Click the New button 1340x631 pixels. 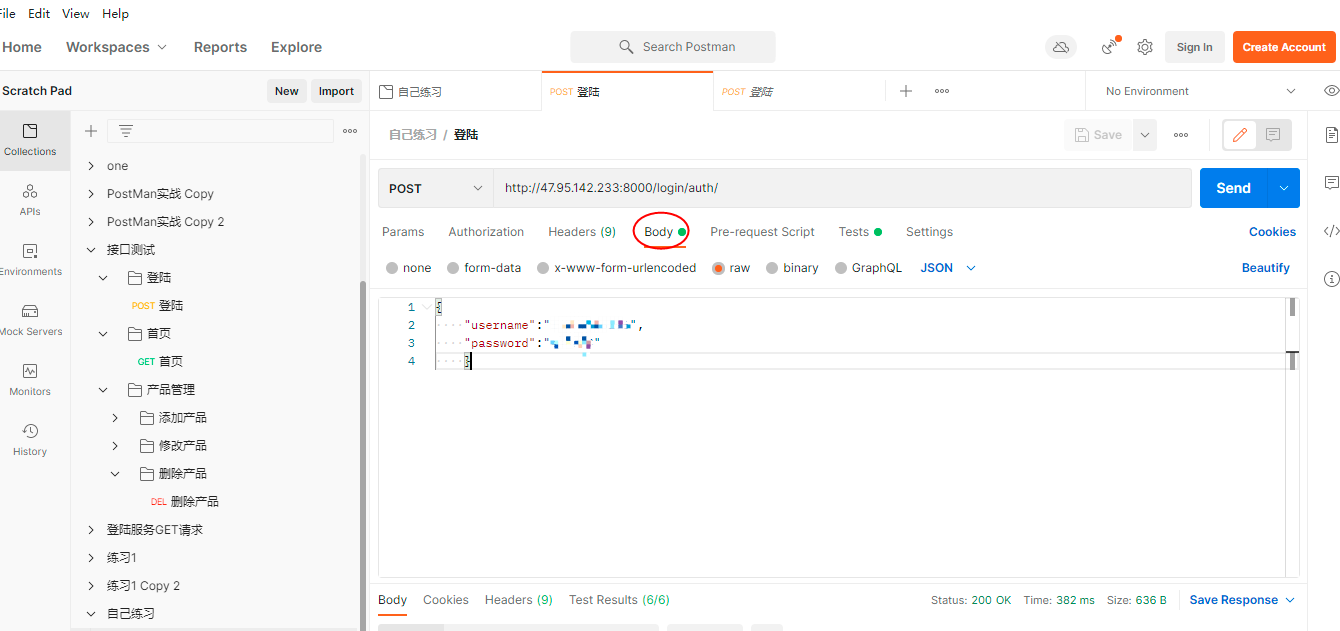tap(287, 91)
